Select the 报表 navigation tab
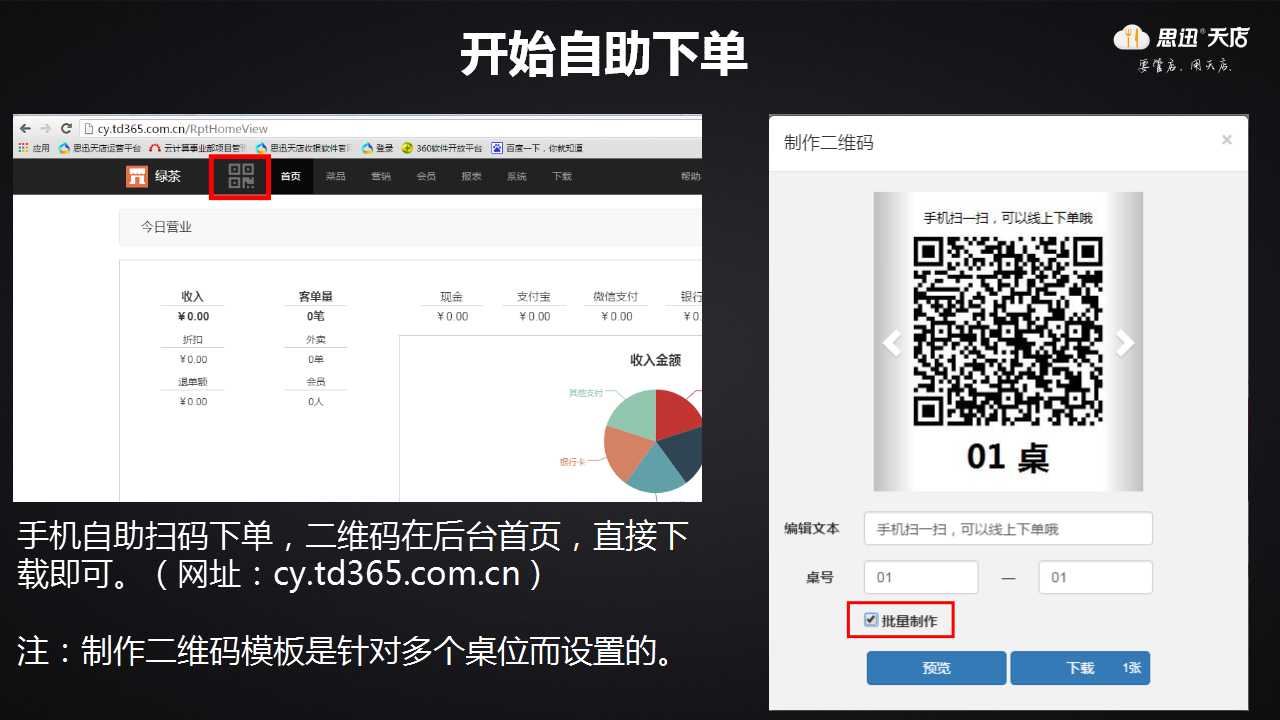Image resolution: width=1280 pixels, height=720 pixels. click(471, 177)
